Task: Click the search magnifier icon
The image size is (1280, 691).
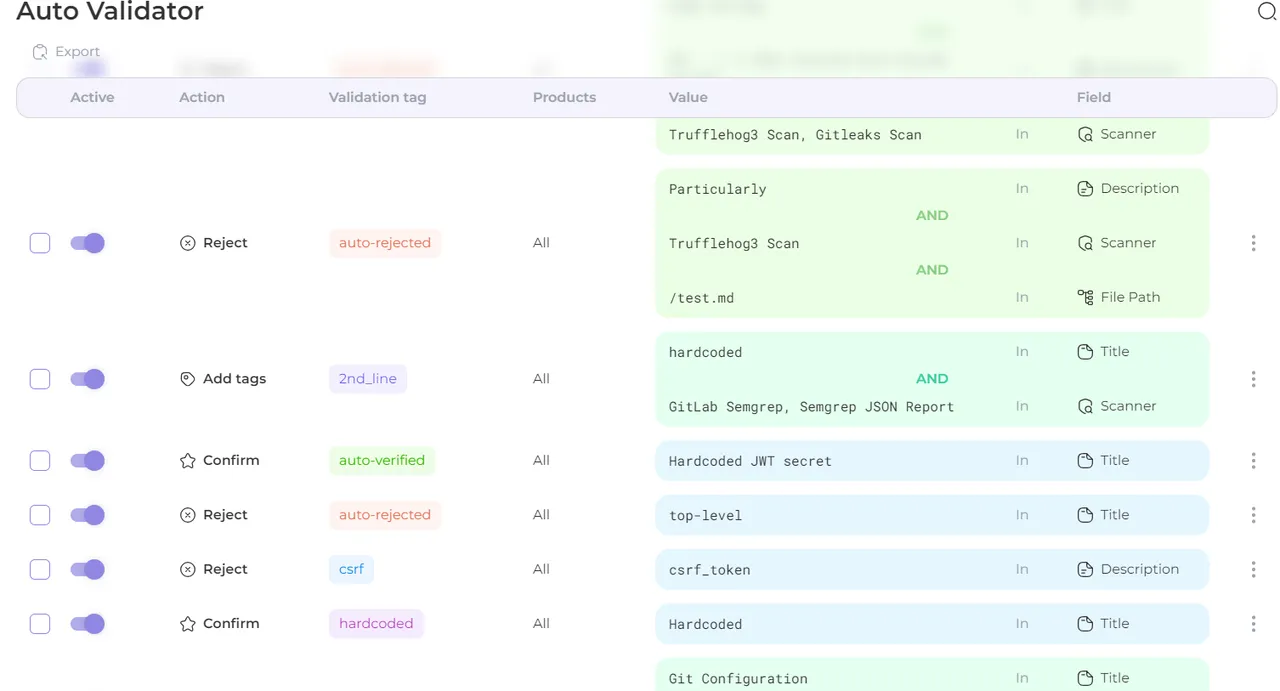Action: [1266, 12]
